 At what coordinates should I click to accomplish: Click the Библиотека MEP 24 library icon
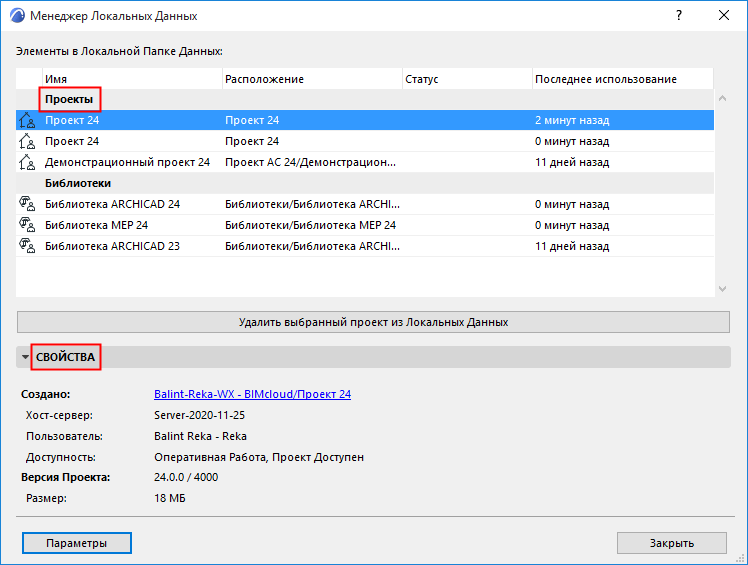click(27, 225)
